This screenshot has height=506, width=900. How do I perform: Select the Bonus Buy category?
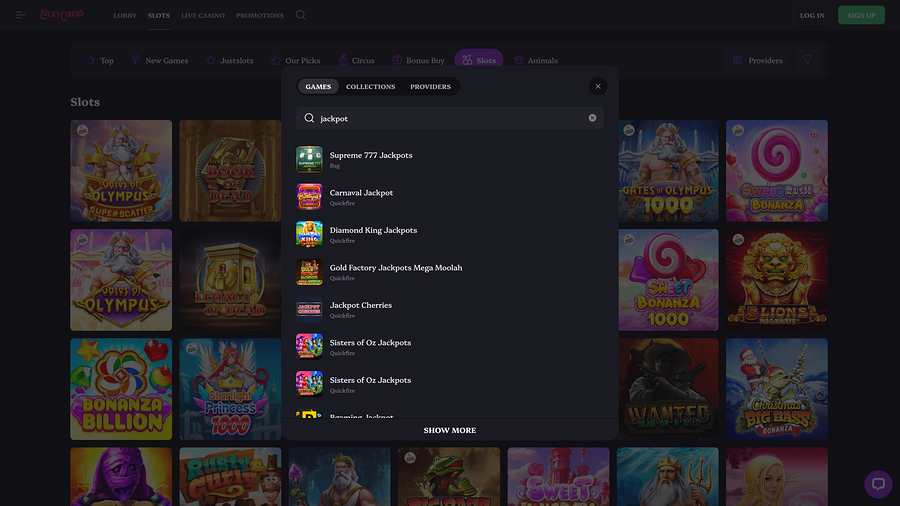coord(418,60)
